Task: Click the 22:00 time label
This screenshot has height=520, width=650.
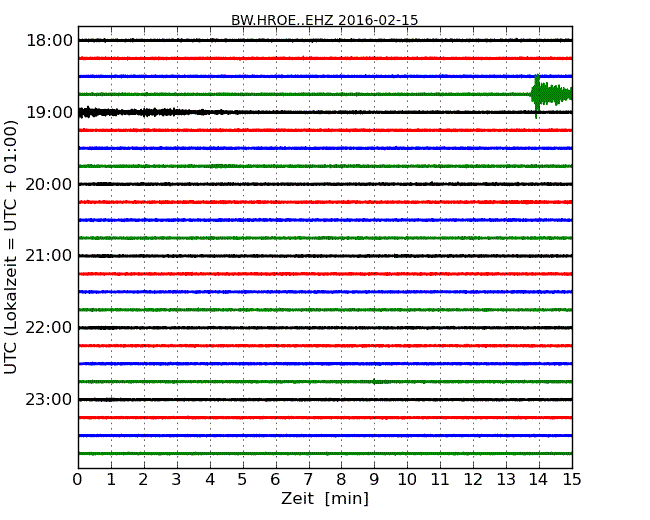Action: pos(49,328)
